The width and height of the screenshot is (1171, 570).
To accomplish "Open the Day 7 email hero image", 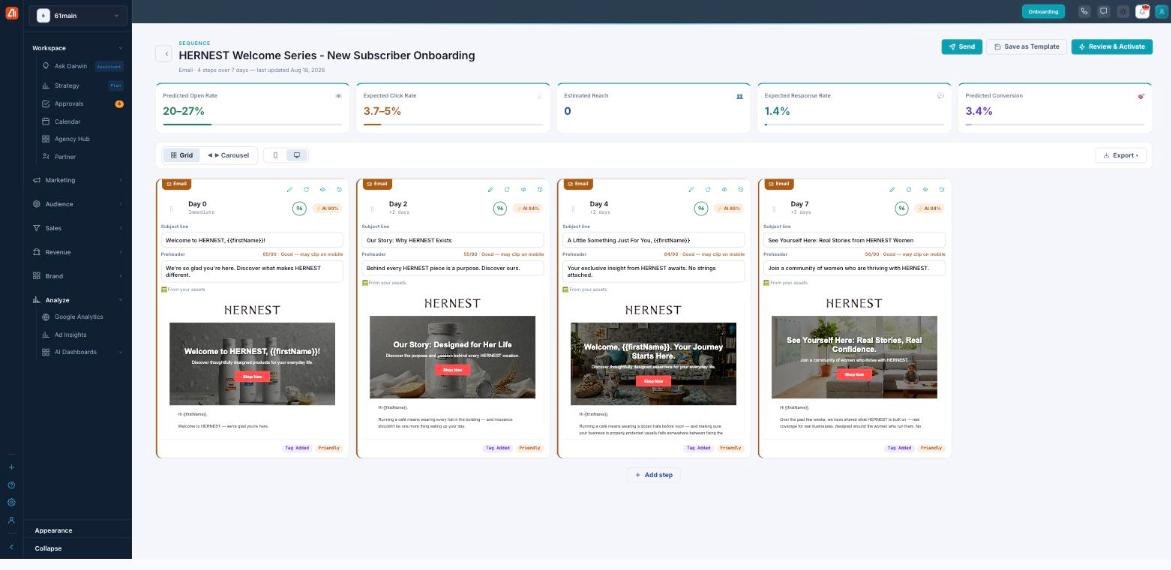I will 854,357.
